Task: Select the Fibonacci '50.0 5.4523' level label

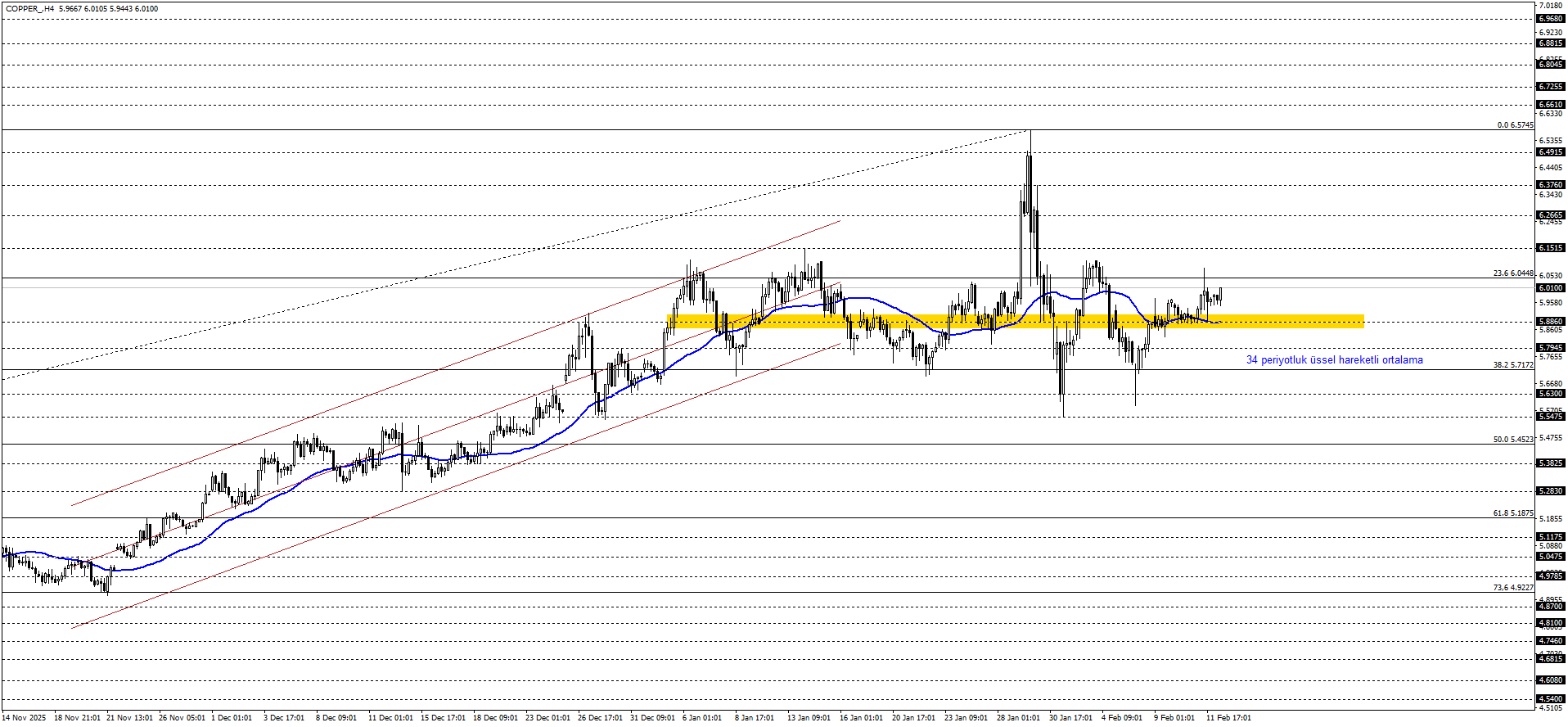Action: tap(1513, 440)
